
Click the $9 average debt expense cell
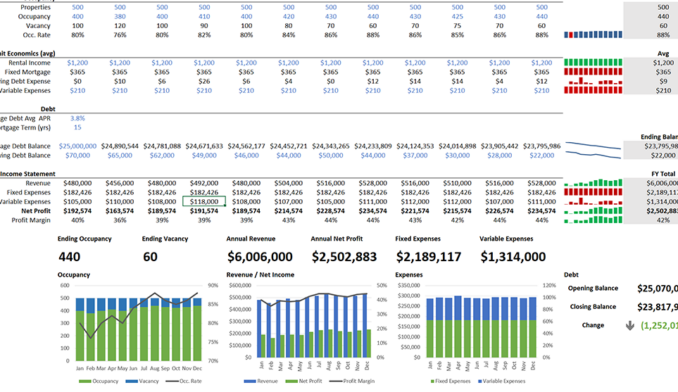click(x=663, y=81)
